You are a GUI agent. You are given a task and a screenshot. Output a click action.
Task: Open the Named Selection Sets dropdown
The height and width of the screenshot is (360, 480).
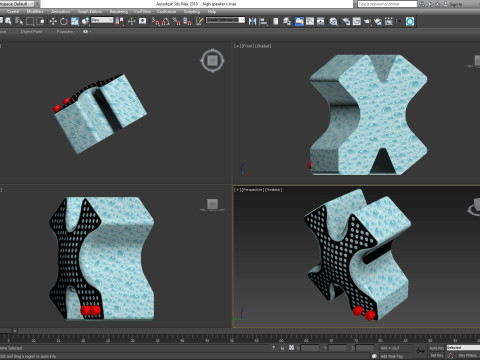tap(225, 20)
